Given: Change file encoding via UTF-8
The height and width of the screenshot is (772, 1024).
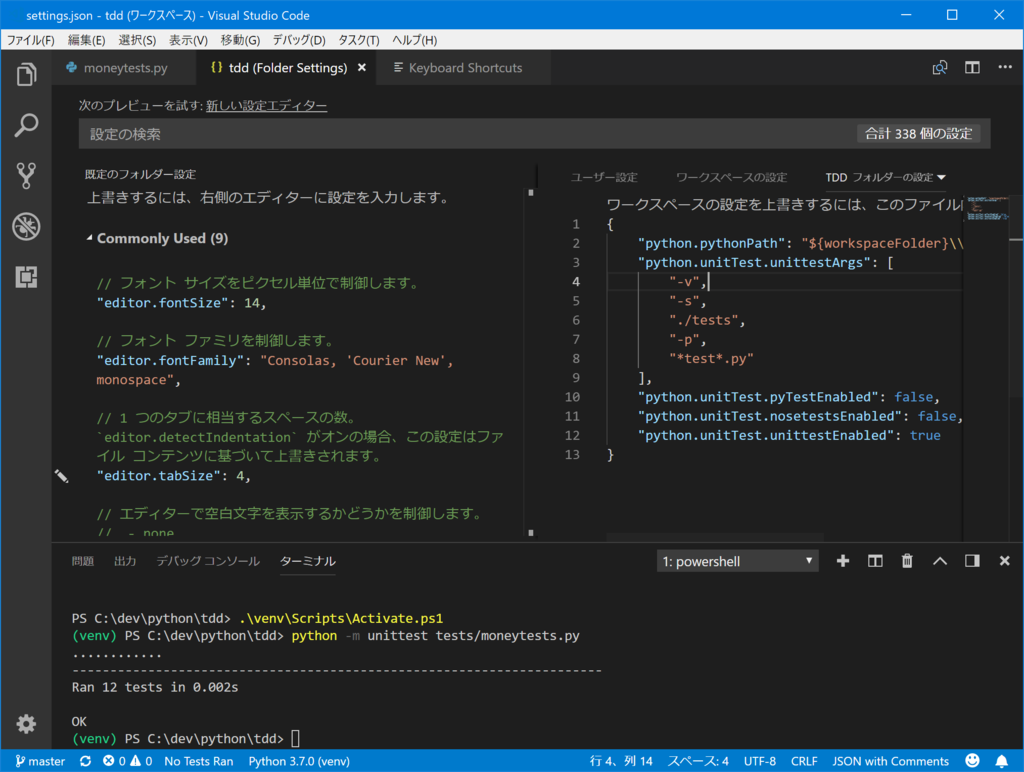Looking at the screenshot, I should click(760, 762).
